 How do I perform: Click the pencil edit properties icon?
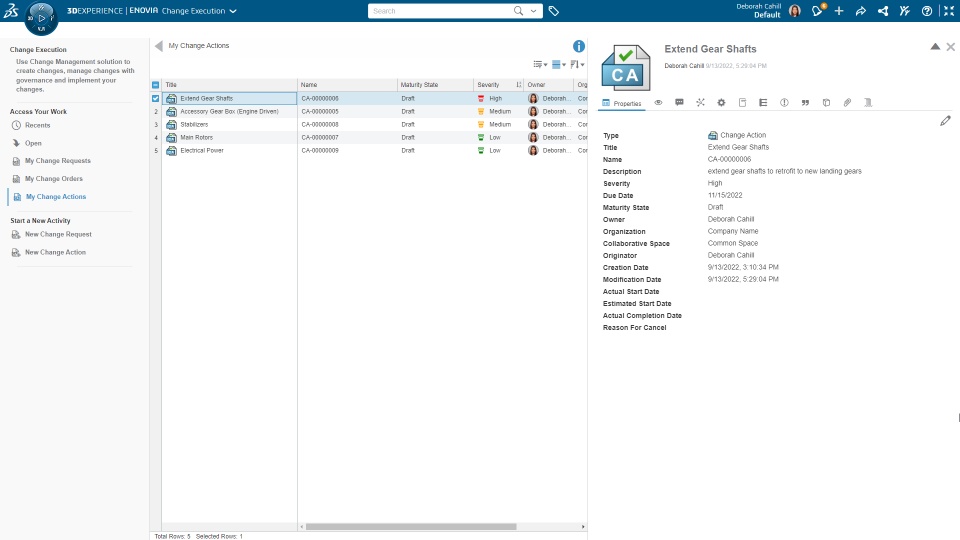click(x=945, y=121)
